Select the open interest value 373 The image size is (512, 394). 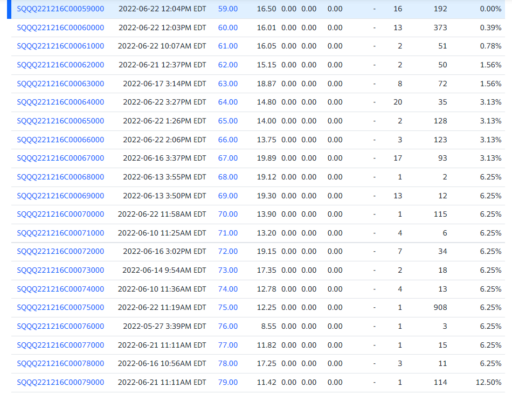coord(440,28)
